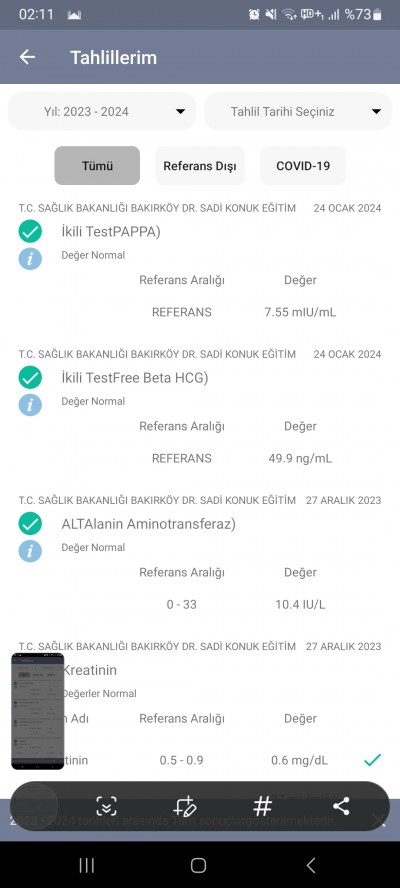Open the Tahlil Tarihi Seçiniz dropdown
The width and height of the screenshot is (400, 888).
[x=298, y=112]
